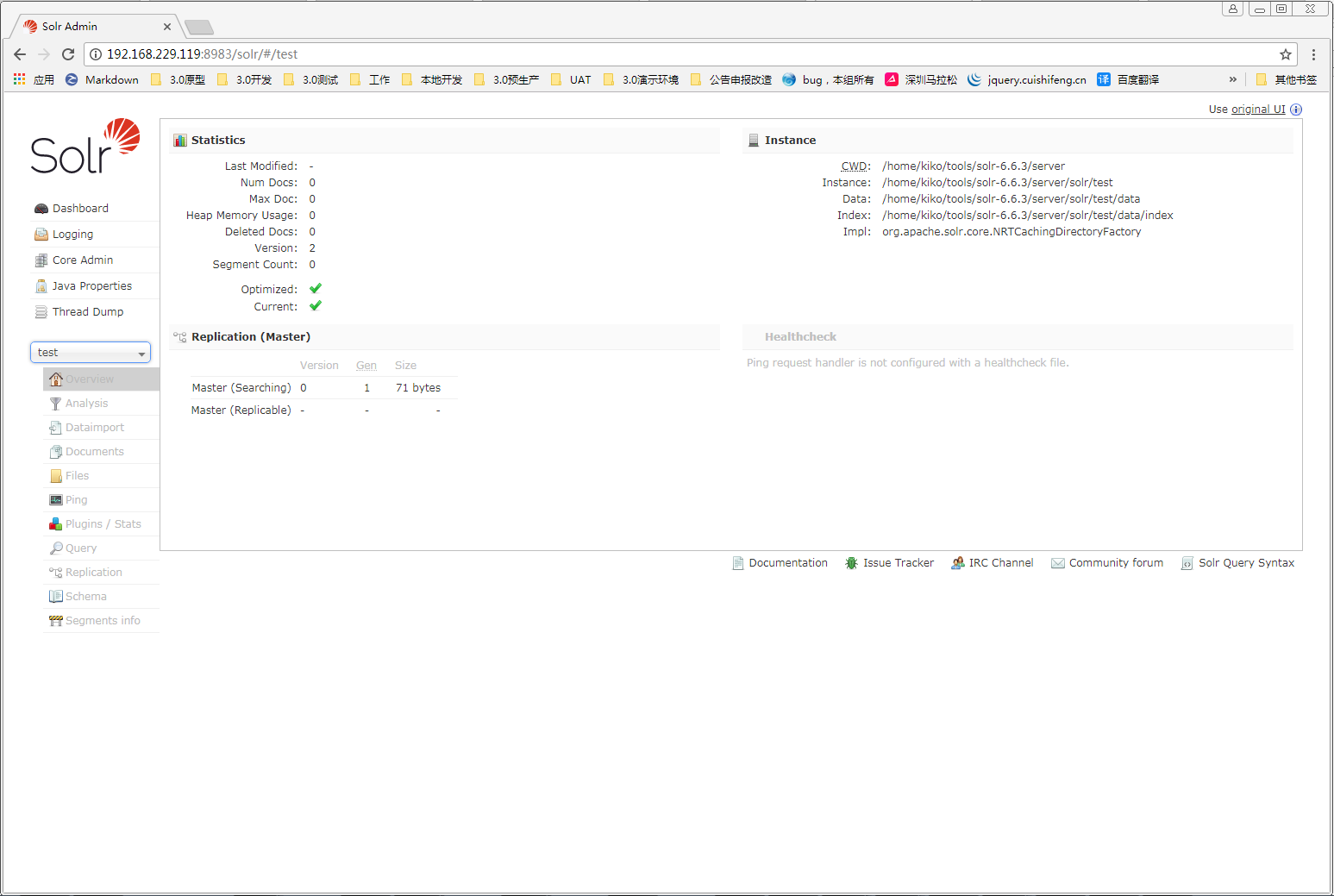Open the Documentation link

(x=780, y=563)
